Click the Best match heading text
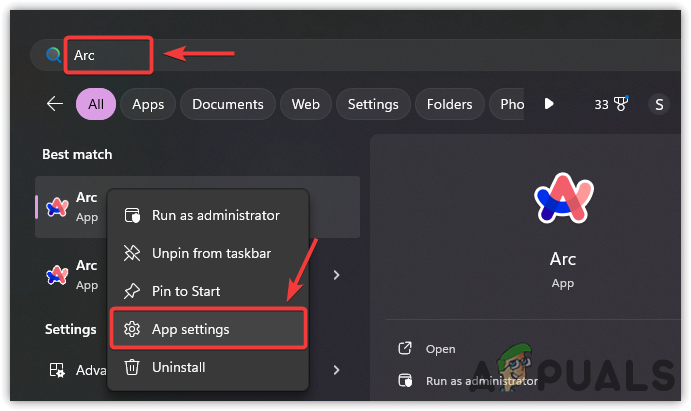 77,154
